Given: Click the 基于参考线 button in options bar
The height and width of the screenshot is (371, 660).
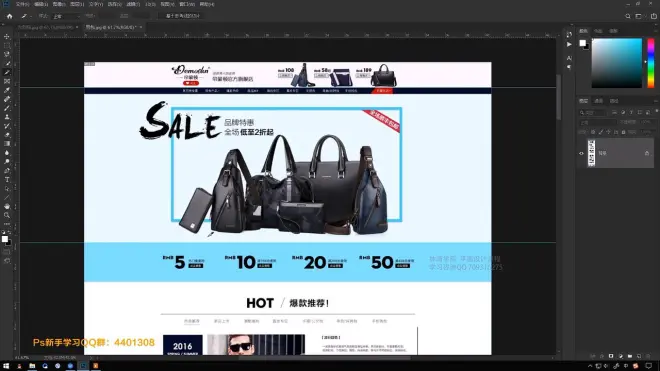Looking at the screenshot, I should tap(183, 16).
